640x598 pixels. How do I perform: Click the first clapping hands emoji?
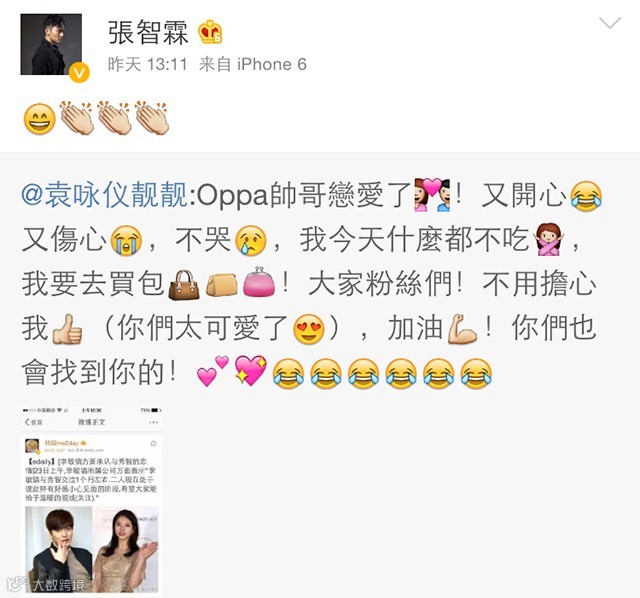(x=77, y=118)
